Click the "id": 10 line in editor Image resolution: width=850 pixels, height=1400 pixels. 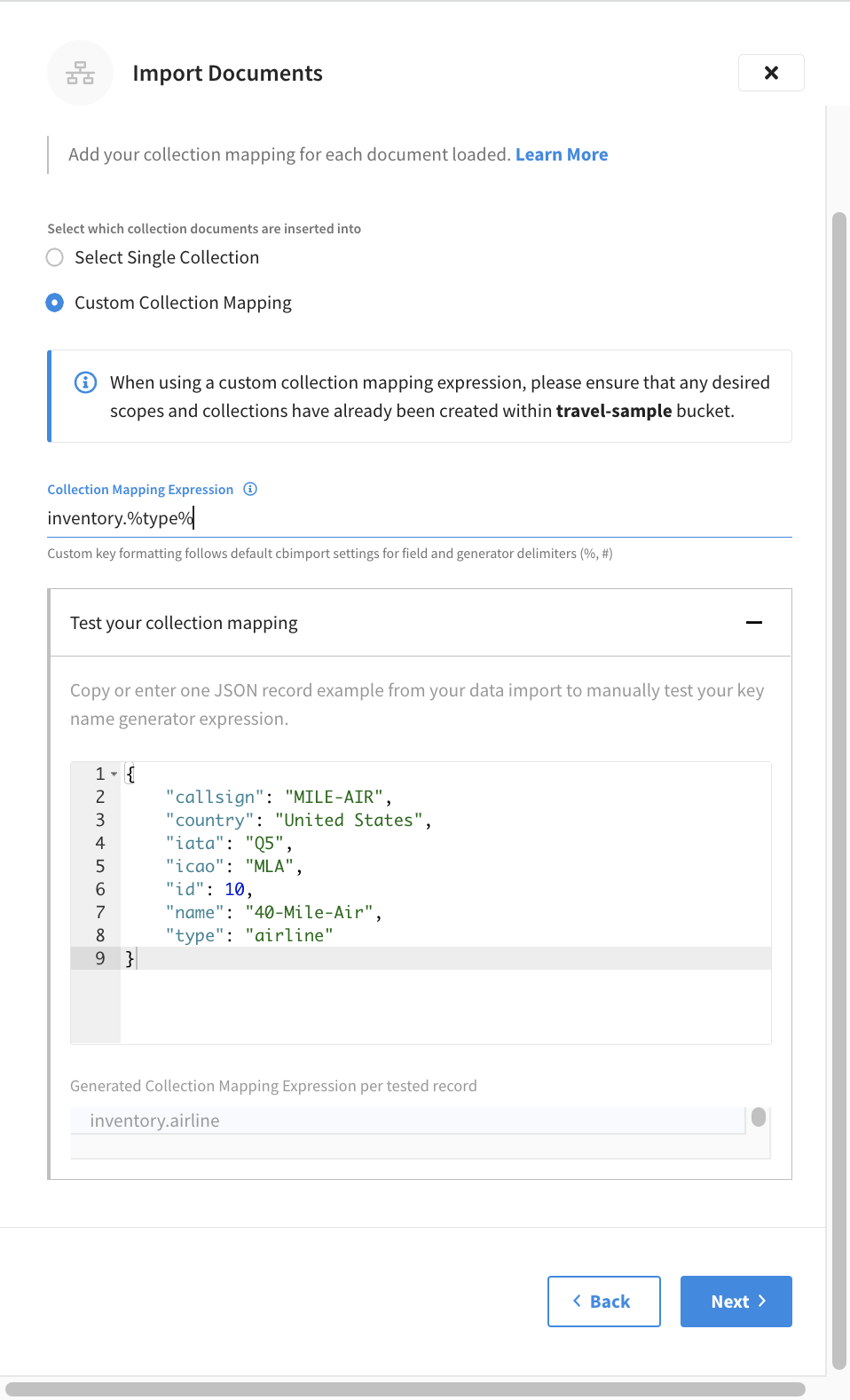pos(445,889)
